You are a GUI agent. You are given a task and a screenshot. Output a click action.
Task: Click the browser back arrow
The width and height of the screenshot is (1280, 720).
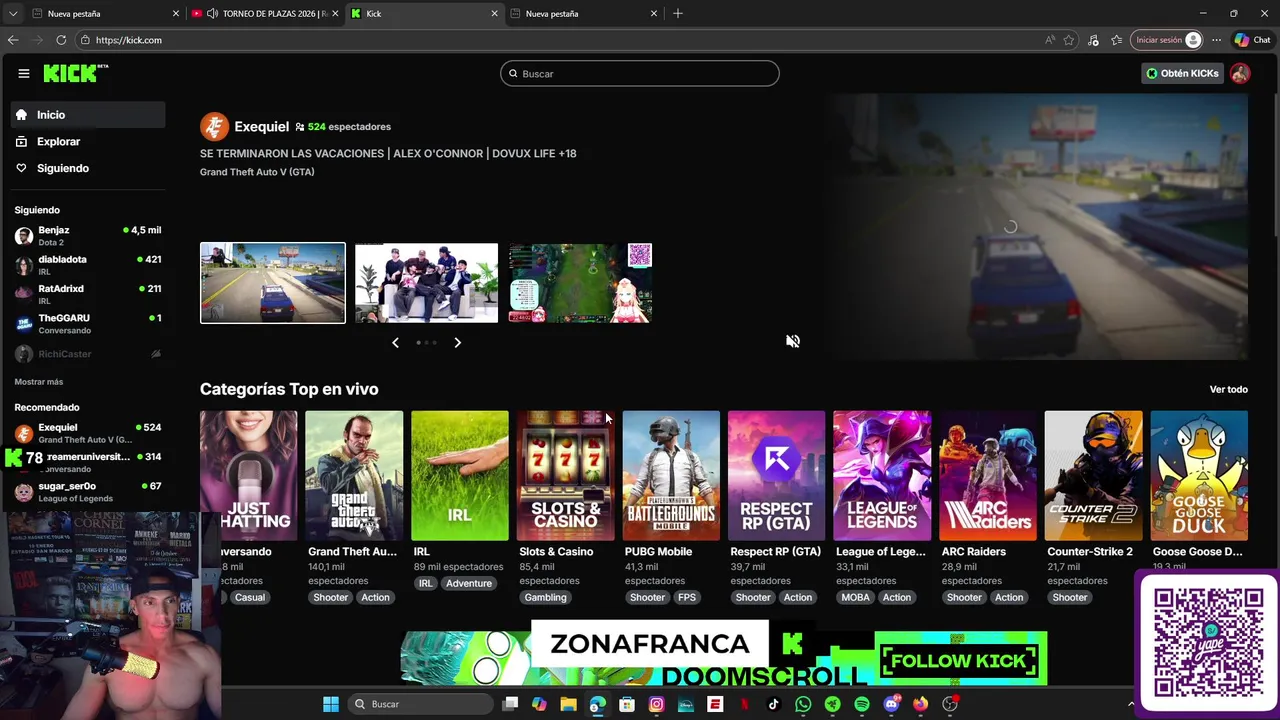point(13,40)
